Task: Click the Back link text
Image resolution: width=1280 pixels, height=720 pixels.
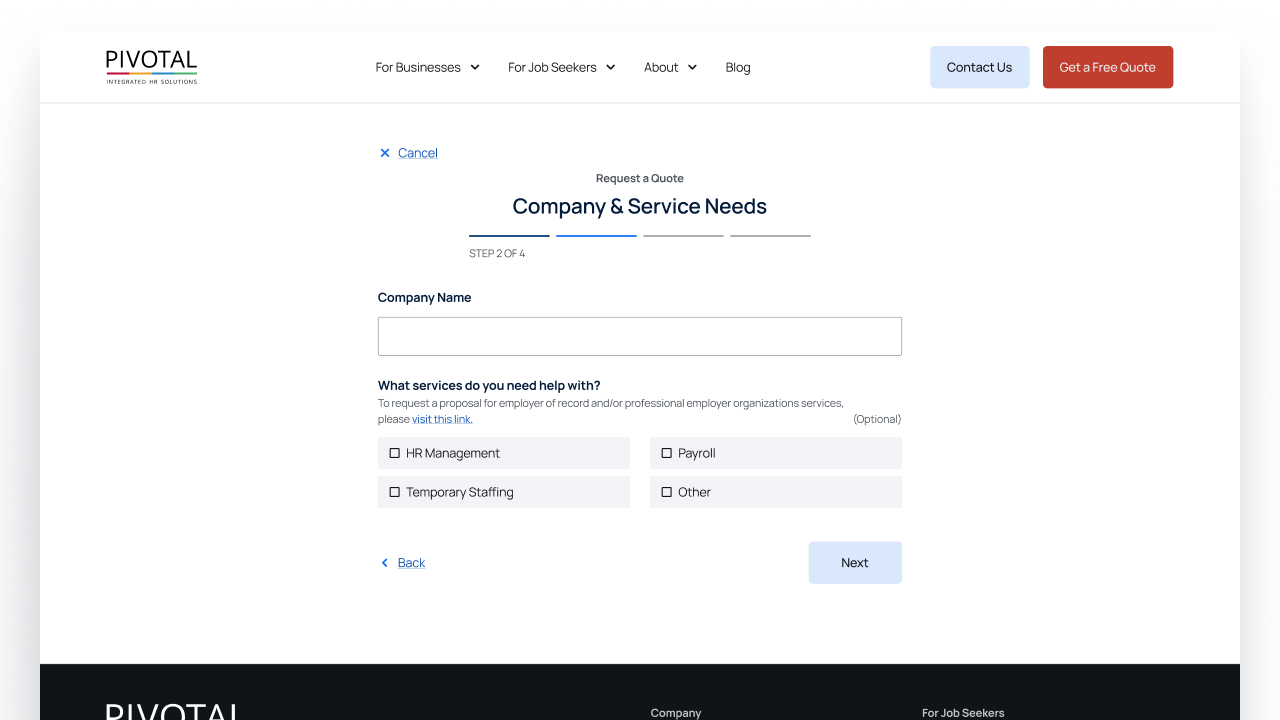Action: (x=411, y=563)
